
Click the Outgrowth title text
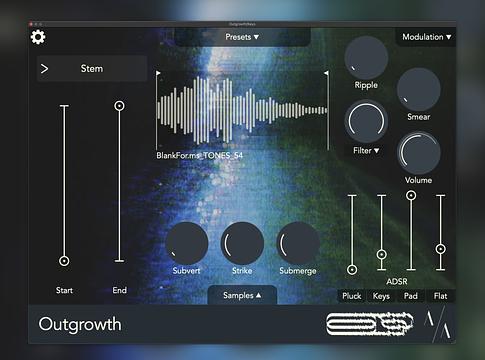click(80, 324)
